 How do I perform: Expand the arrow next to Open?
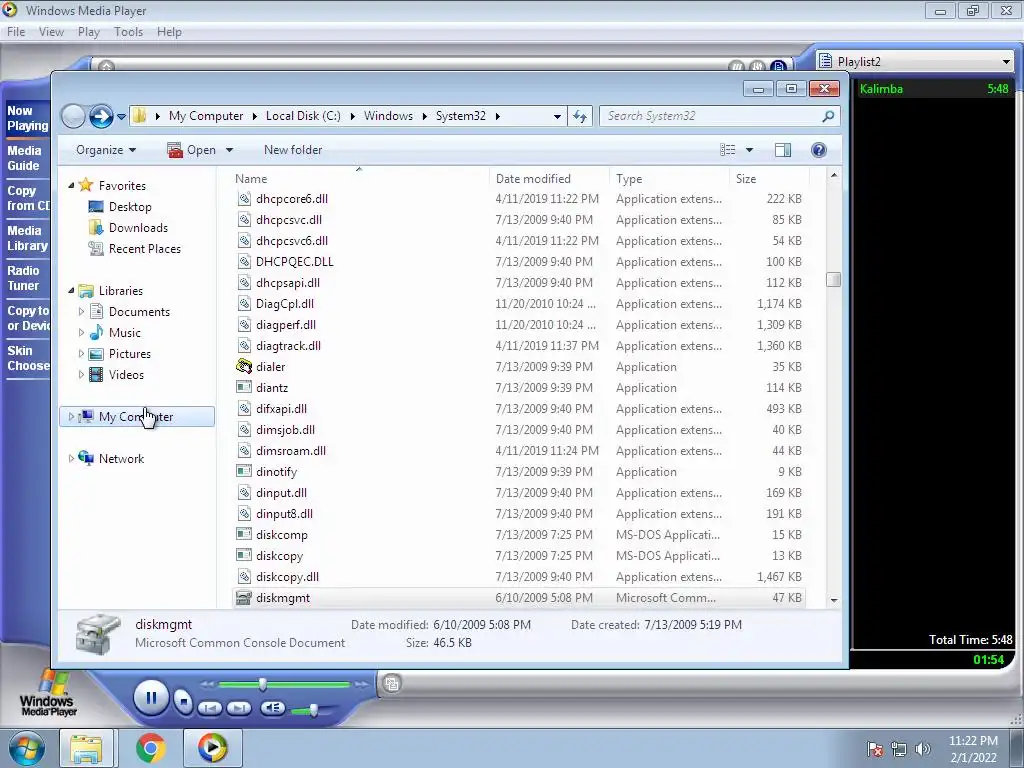coord(229,150)
